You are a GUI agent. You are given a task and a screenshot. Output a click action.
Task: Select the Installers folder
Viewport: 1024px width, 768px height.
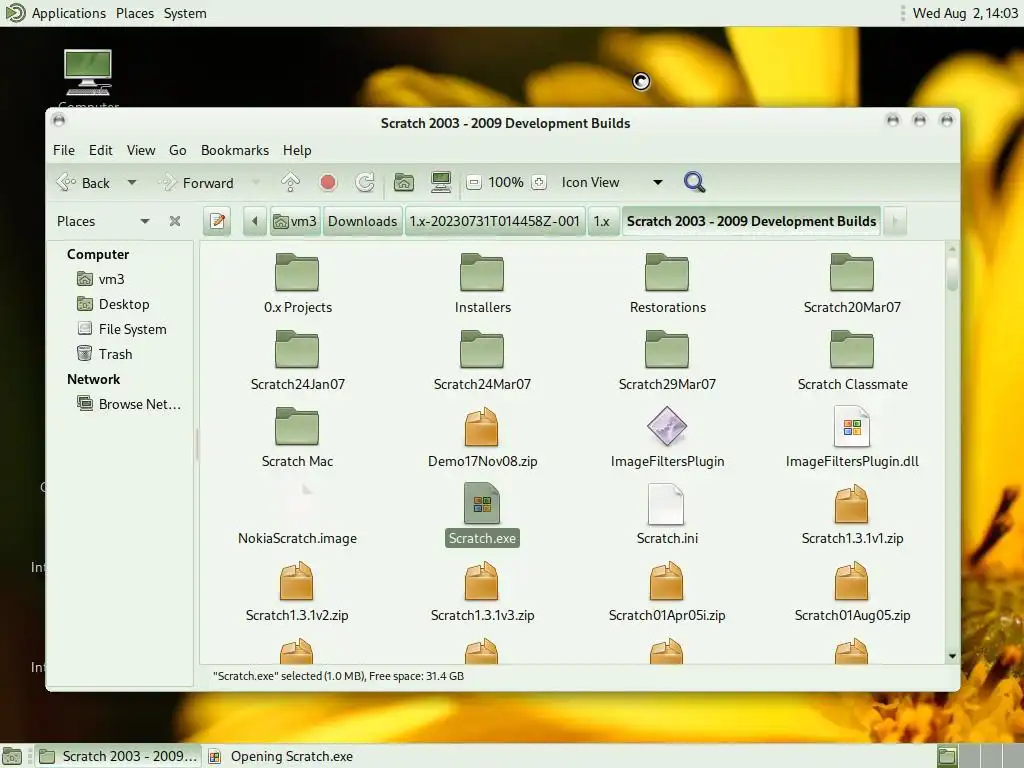coord(482,283)
